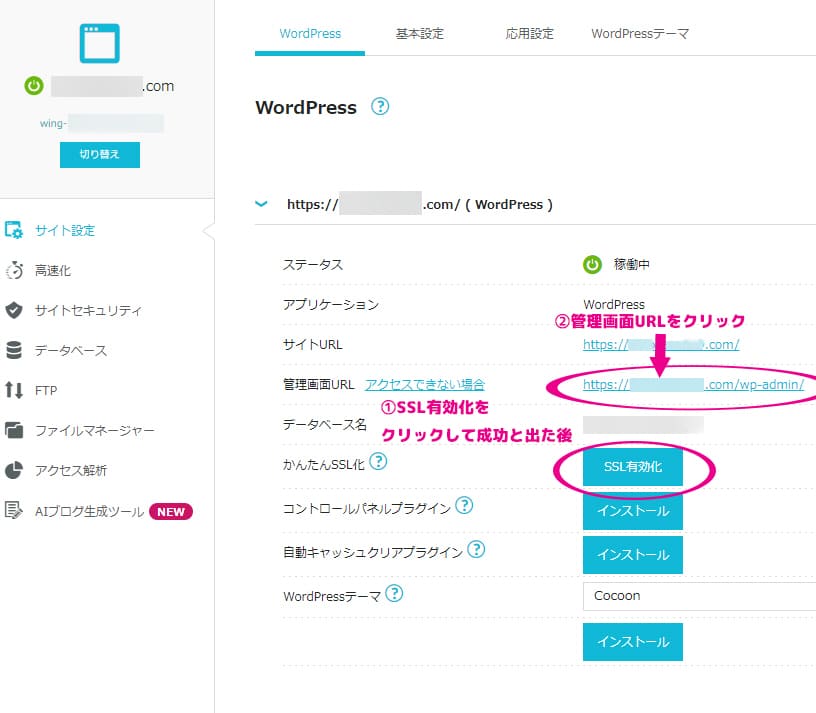The height and width of the screenshot is (713, 816).
Task: Open サイト設定 in the sidebar
Action: coord(65,230)
